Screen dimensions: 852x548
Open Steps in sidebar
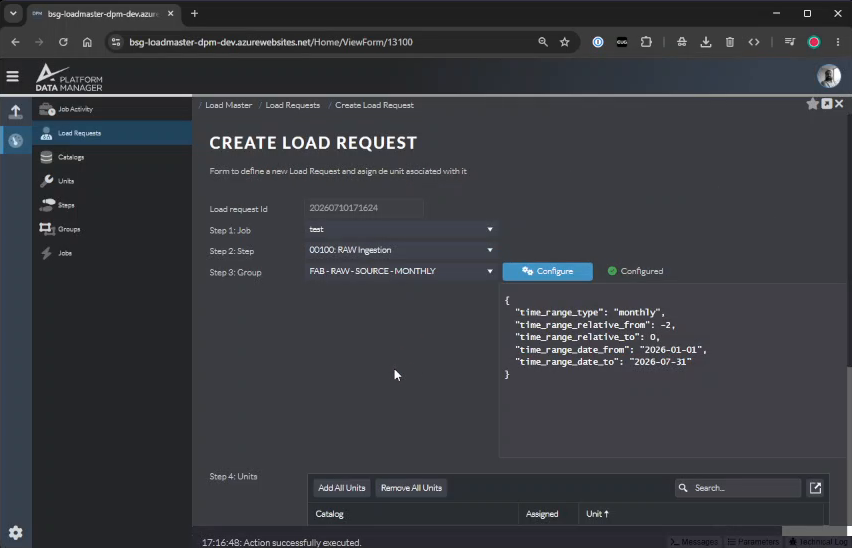pos(112,205)
